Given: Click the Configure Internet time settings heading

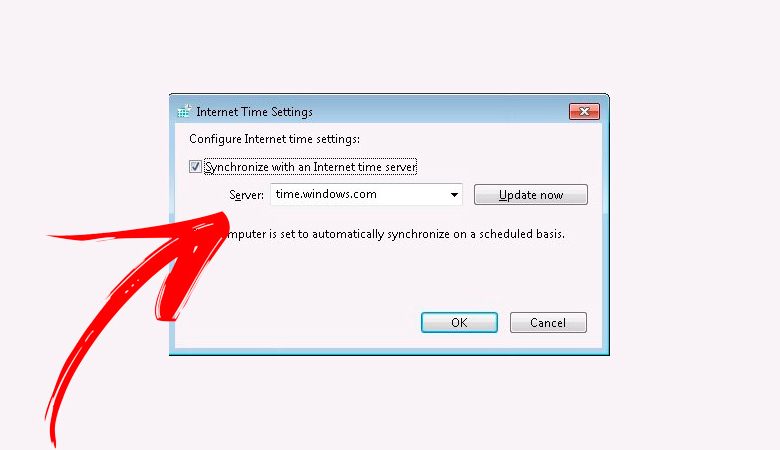Looking at the screenshot, I should [x=274, y=139].
